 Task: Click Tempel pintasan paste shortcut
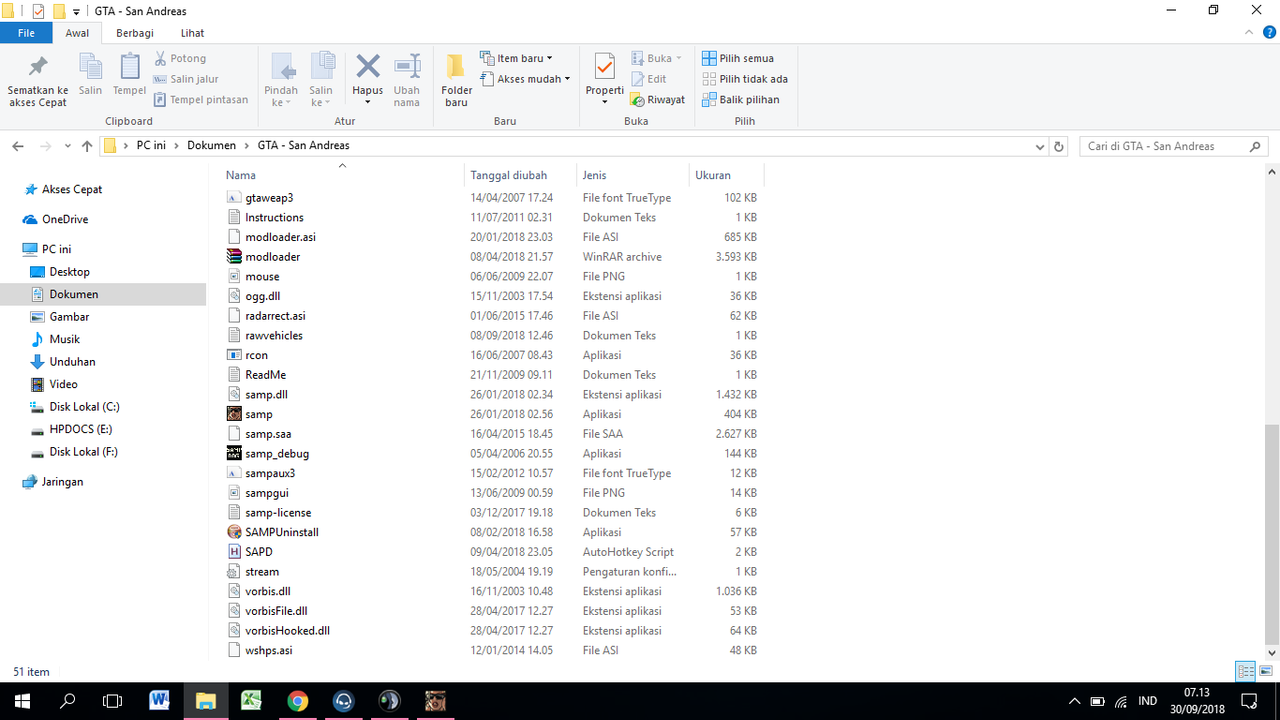(201, 99)
